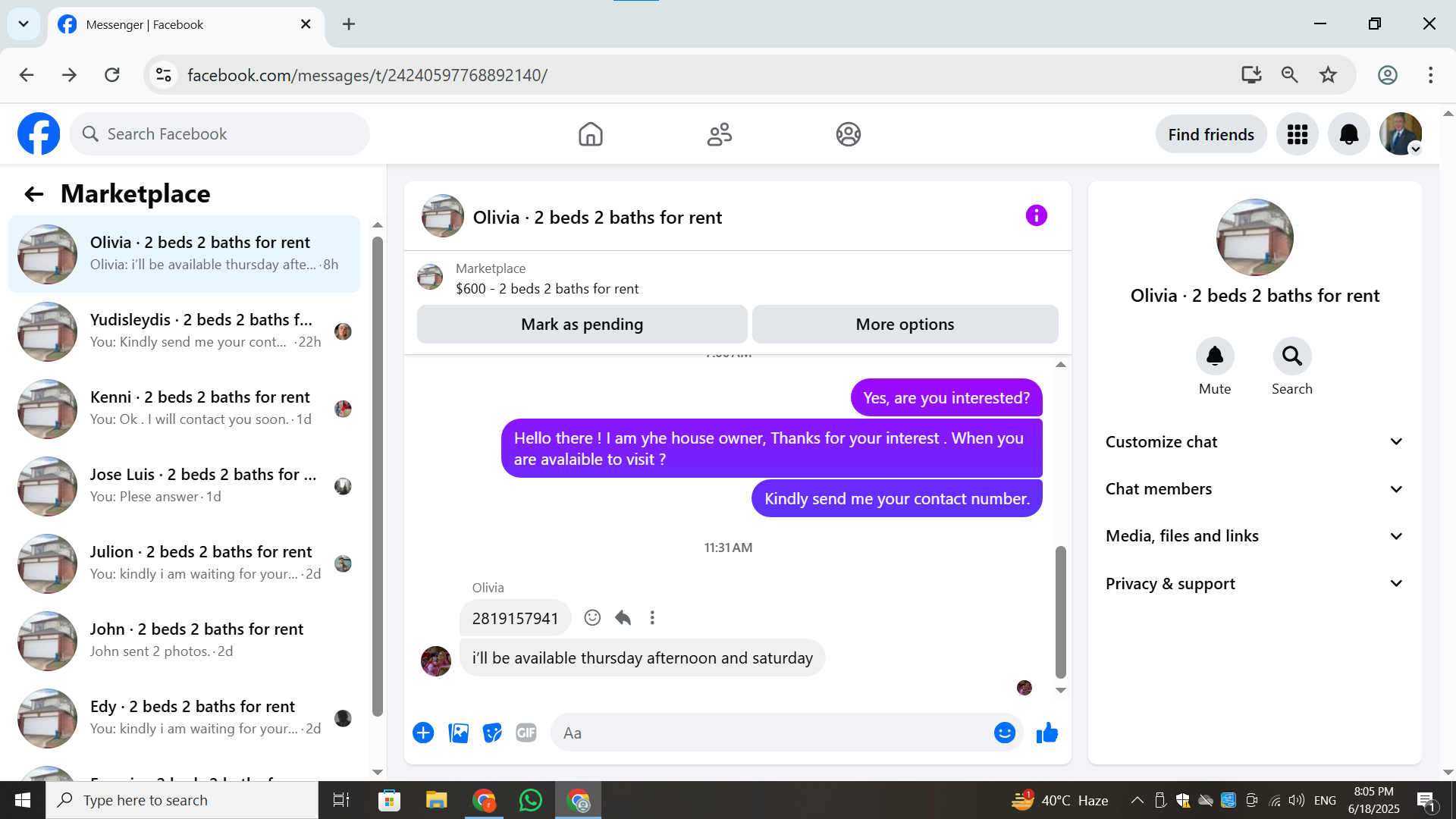Select the Messenger | Facebook tab
Image resolution: width=1456 pixels, height=819 pixels.
click(x=186, y=24)
